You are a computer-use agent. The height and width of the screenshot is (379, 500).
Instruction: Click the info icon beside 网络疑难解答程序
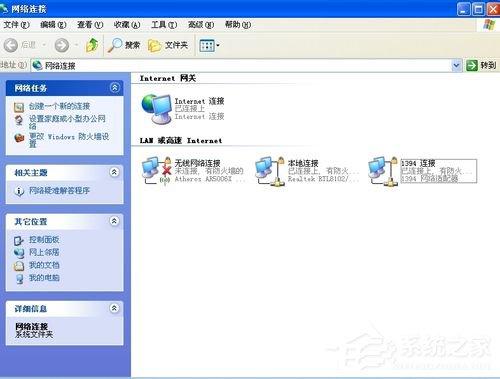click(x=19, y=191)
